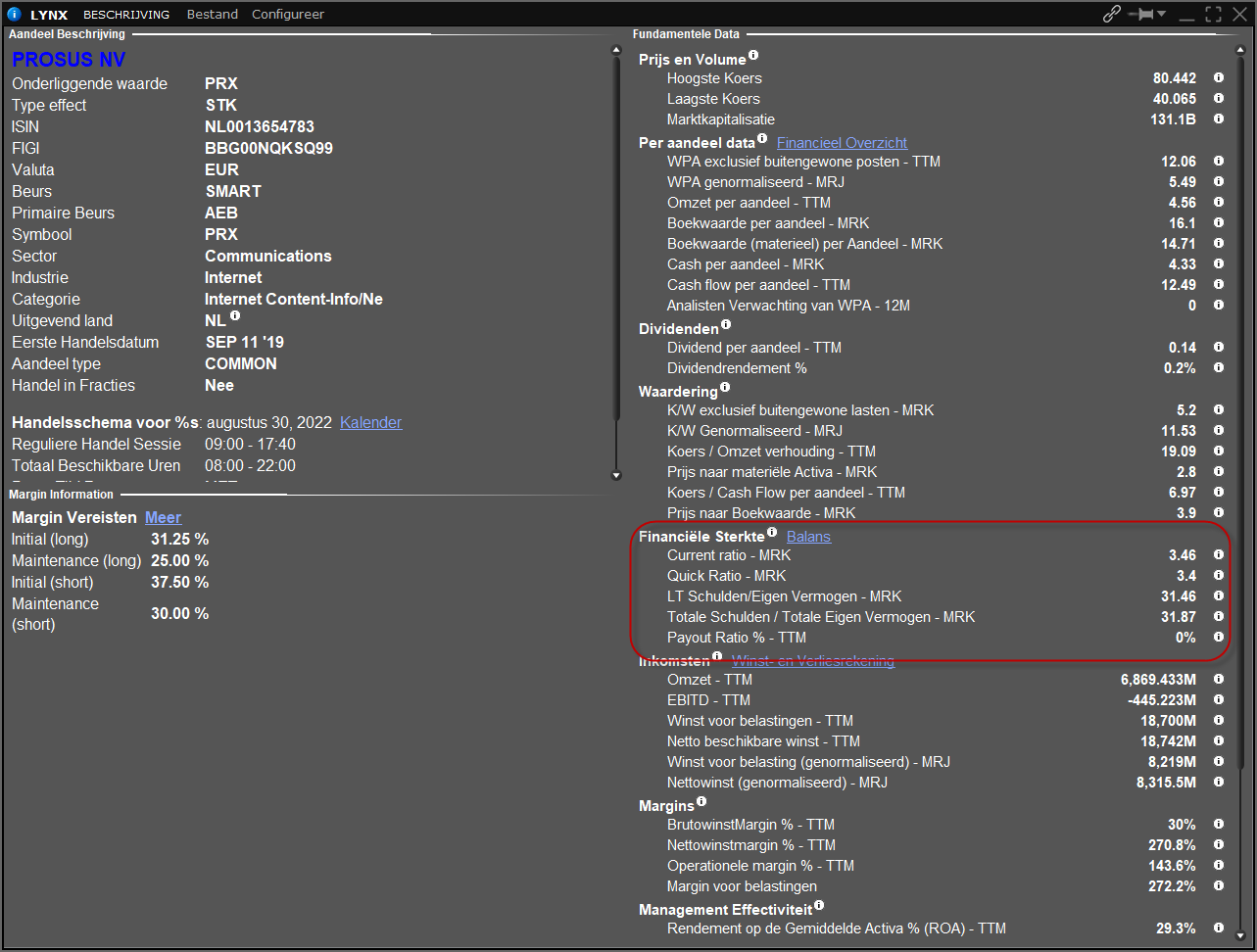Click the info icon on the Omzet per aandeel row
Viewport: 1257px width, 952px height.
(1219, 202)
